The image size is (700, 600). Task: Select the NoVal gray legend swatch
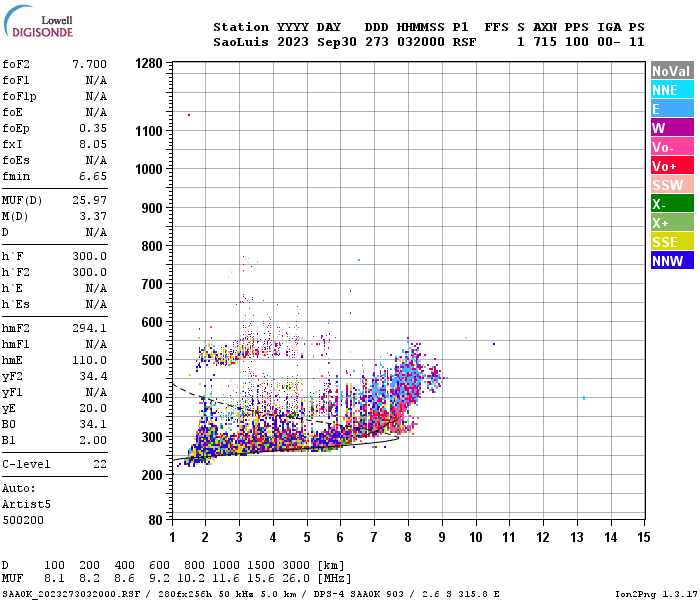(x=672, y=71)
